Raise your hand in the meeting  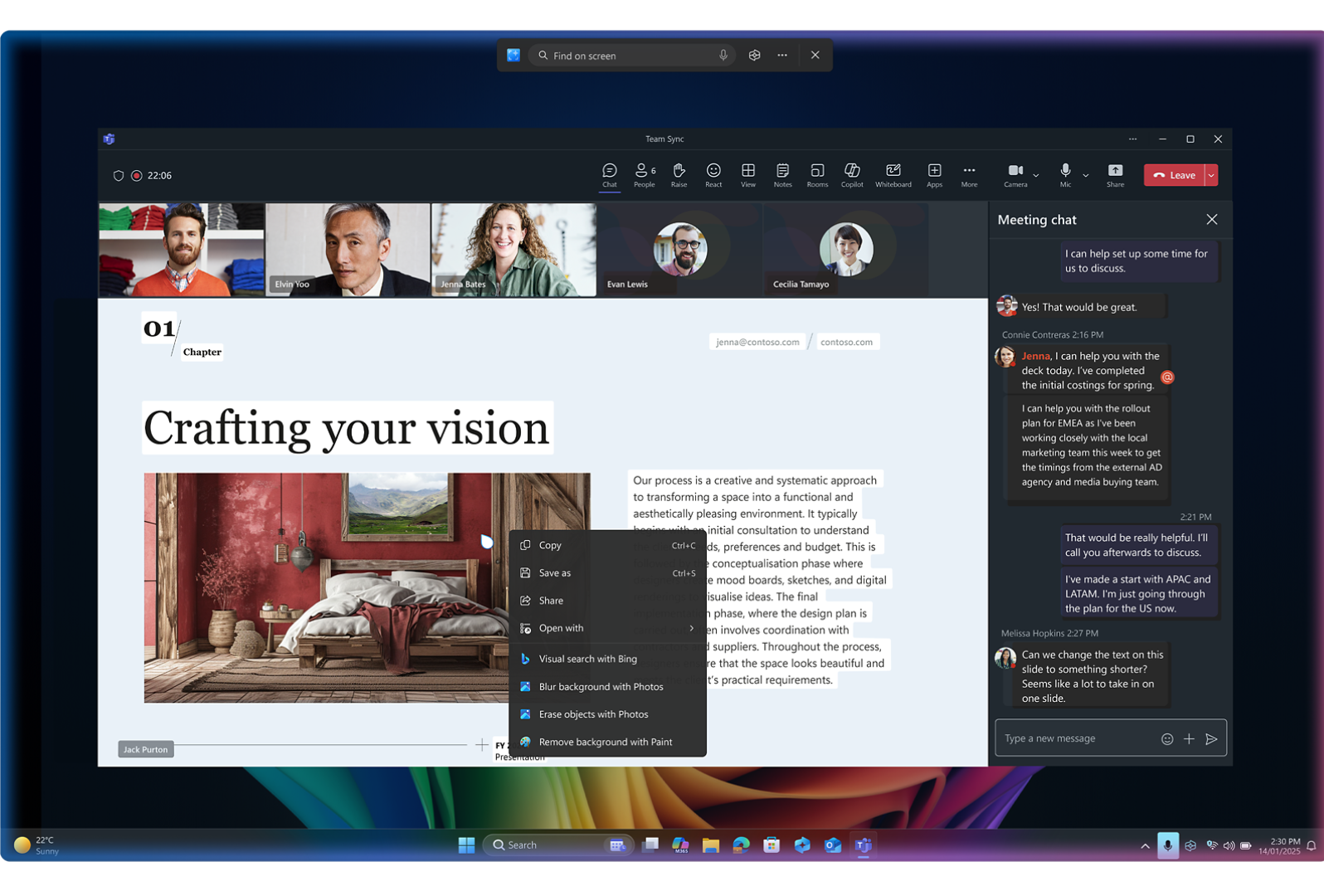(679, 174)
